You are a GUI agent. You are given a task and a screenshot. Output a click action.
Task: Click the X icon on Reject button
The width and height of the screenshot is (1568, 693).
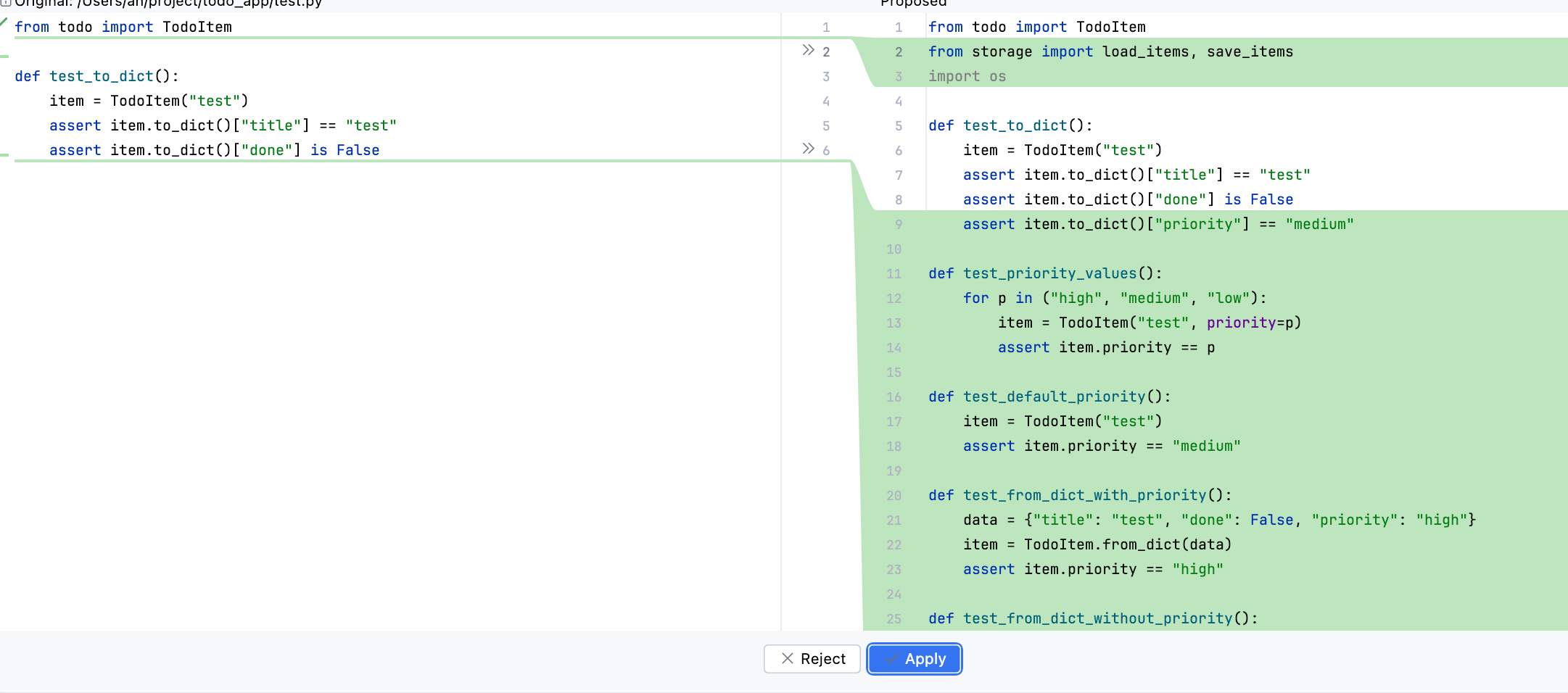(x=787, y=658)
